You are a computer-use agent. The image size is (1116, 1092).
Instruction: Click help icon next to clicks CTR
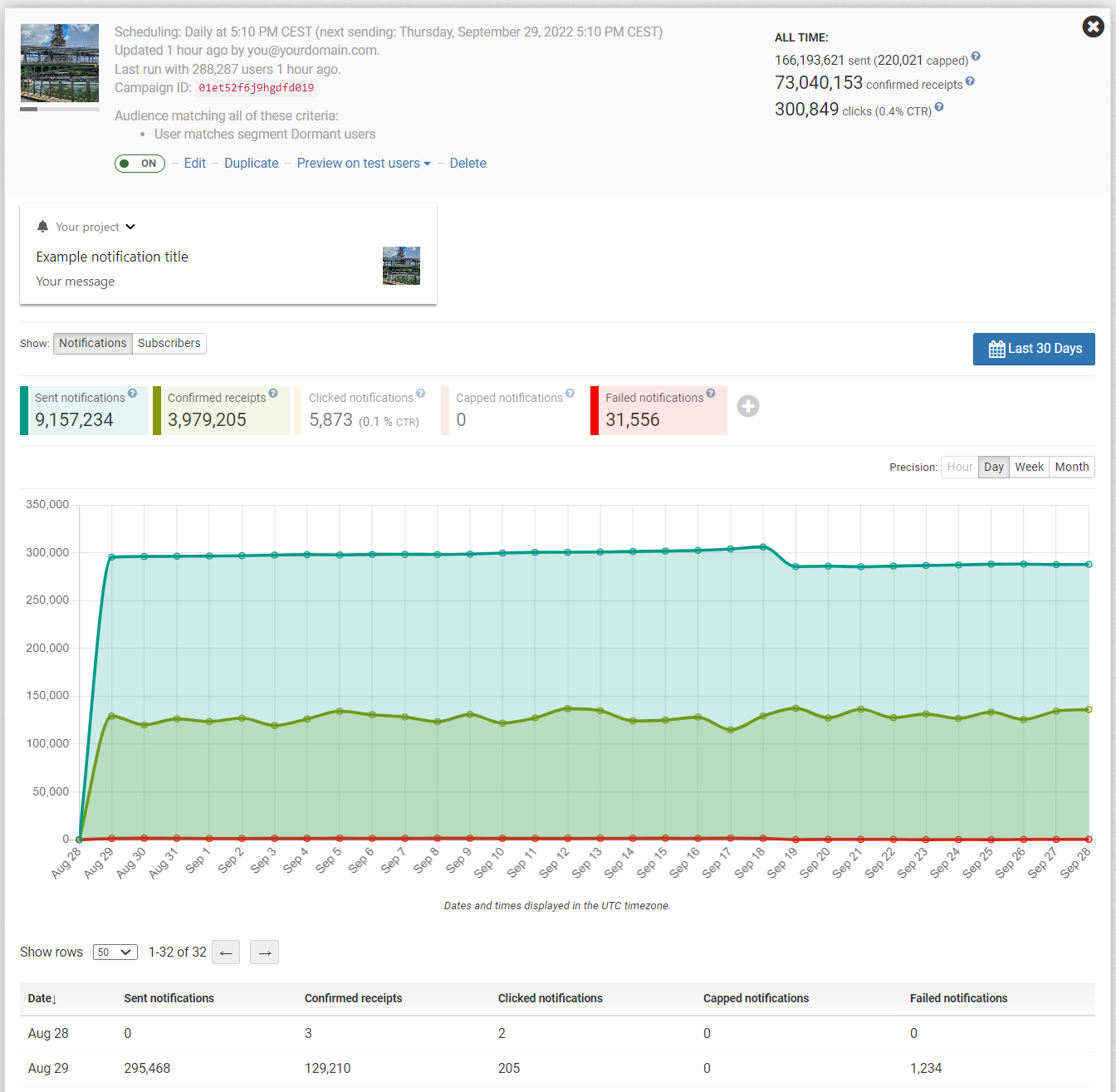click(x=939, y=106)
